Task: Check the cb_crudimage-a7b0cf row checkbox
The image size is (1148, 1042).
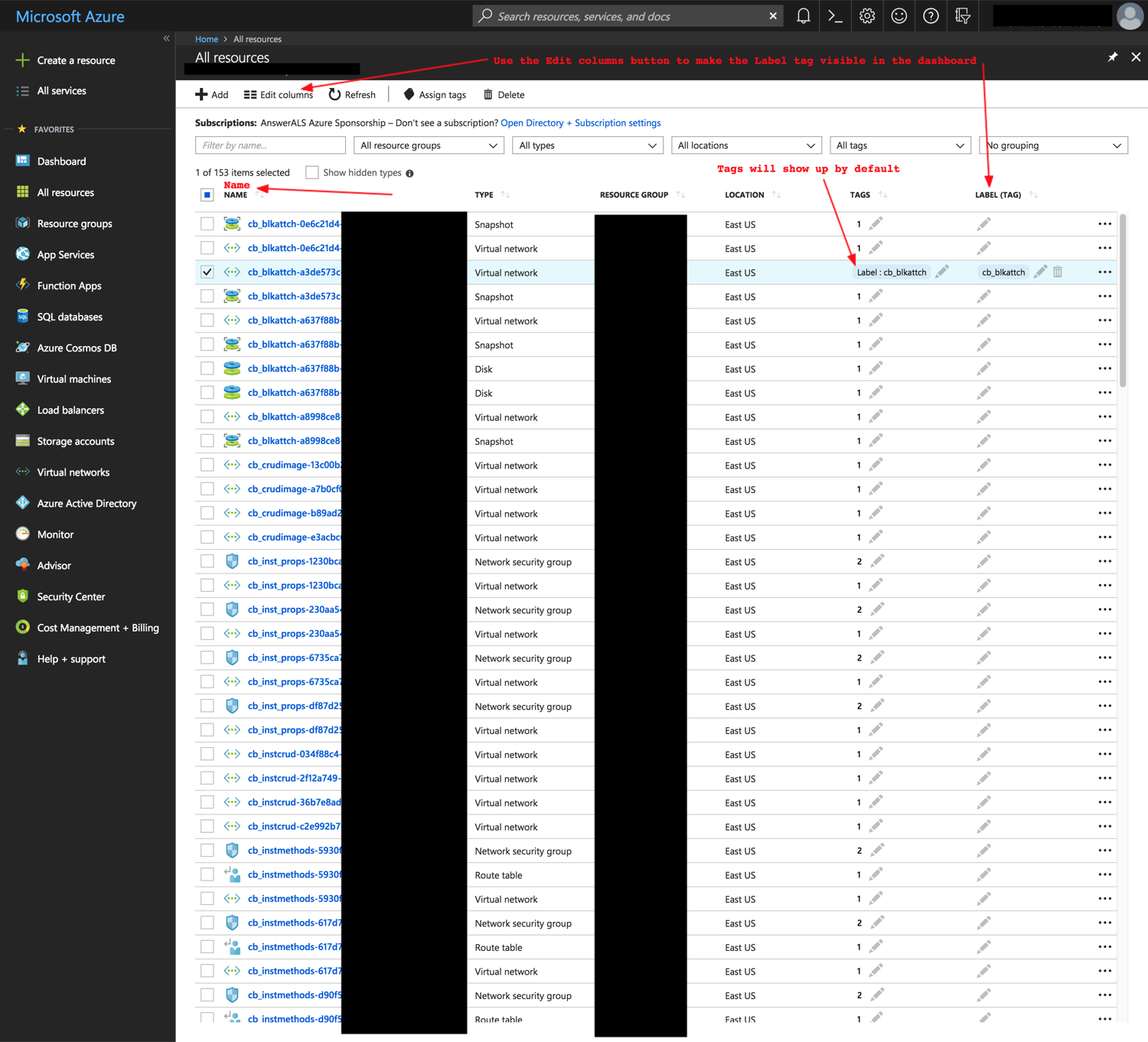Action: coord(207,488)
